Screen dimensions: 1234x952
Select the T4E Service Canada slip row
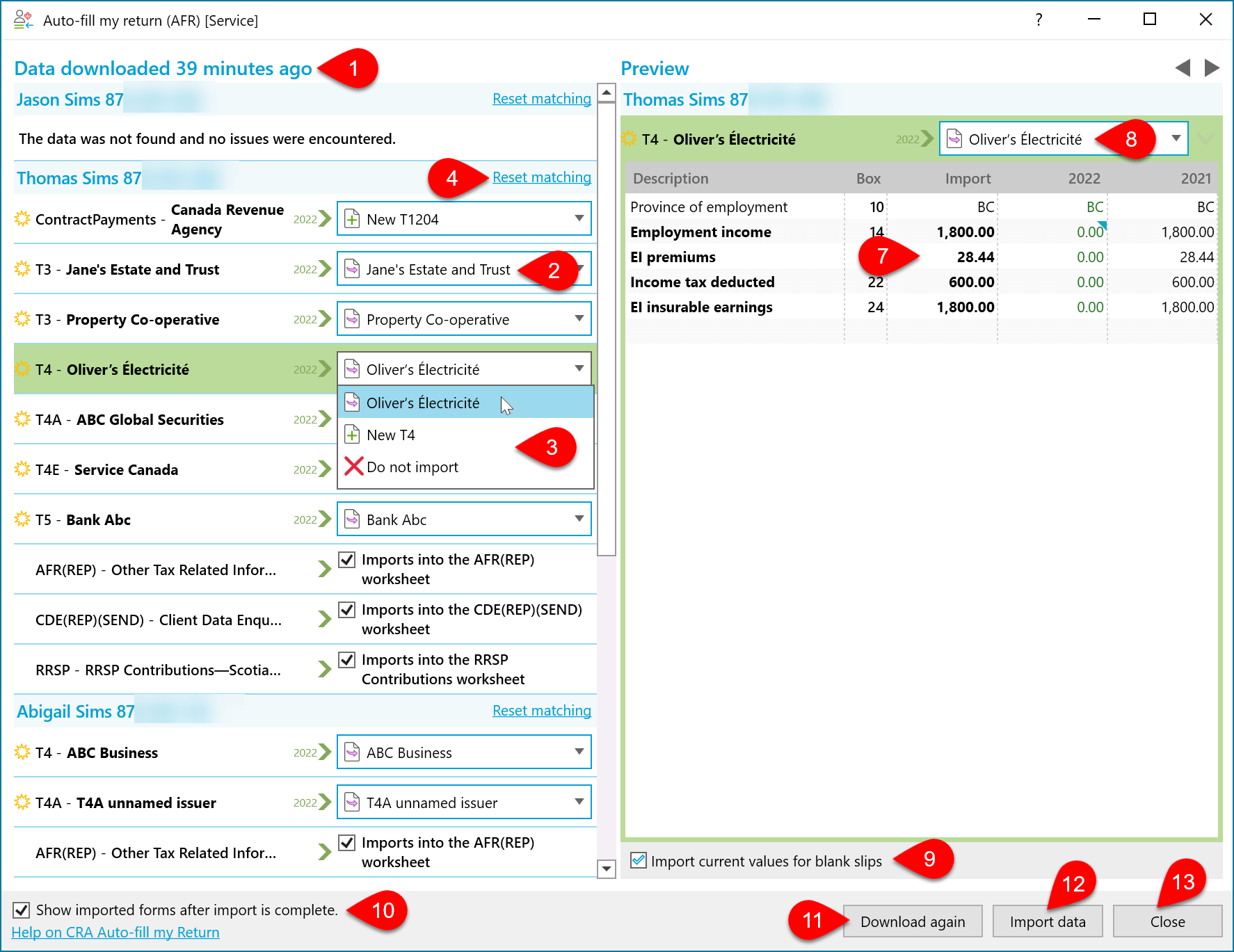coord(174,469)
